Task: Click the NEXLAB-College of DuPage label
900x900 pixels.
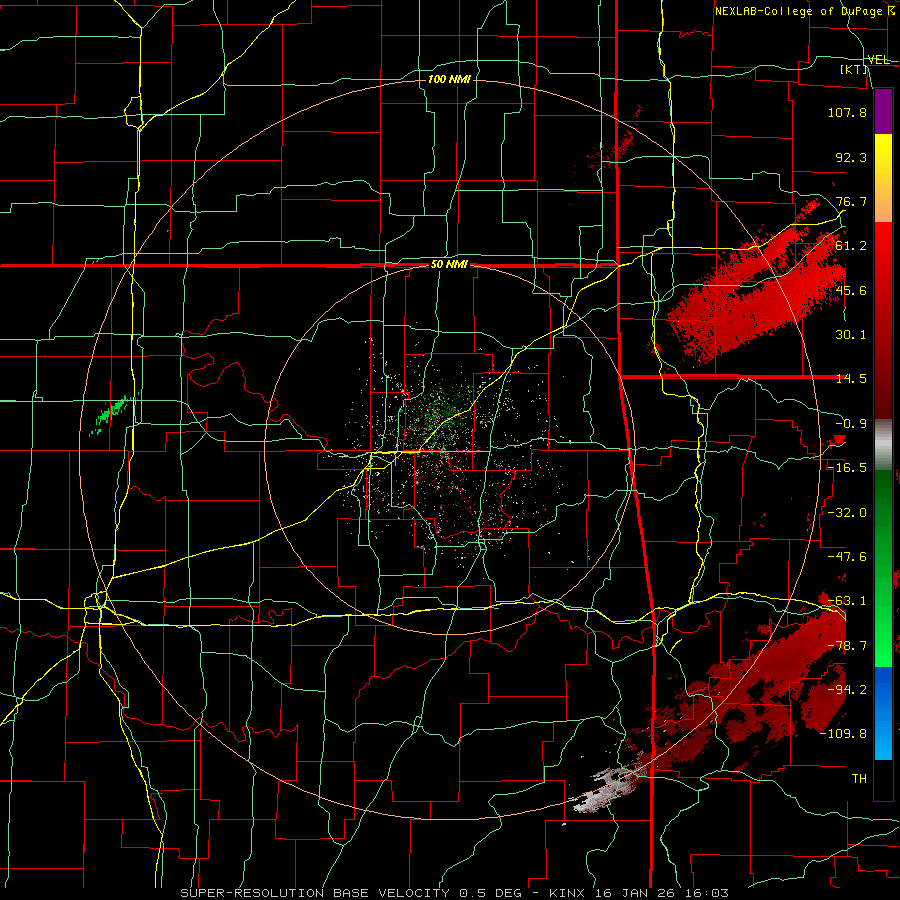Action: pyautogui.click(x=803, y=11)
